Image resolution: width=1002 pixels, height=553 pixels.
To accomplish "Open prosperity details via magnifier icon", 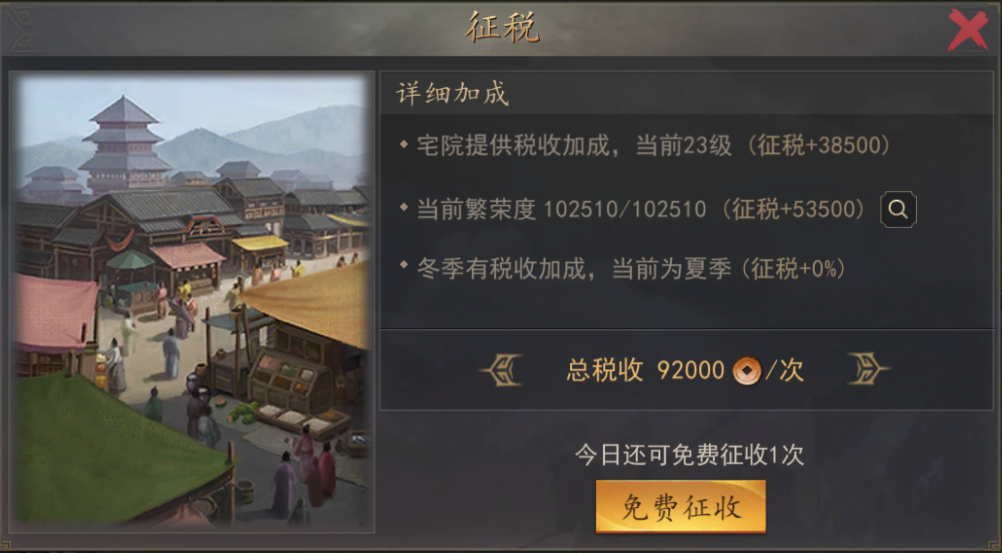I will (x=898, y=209).
